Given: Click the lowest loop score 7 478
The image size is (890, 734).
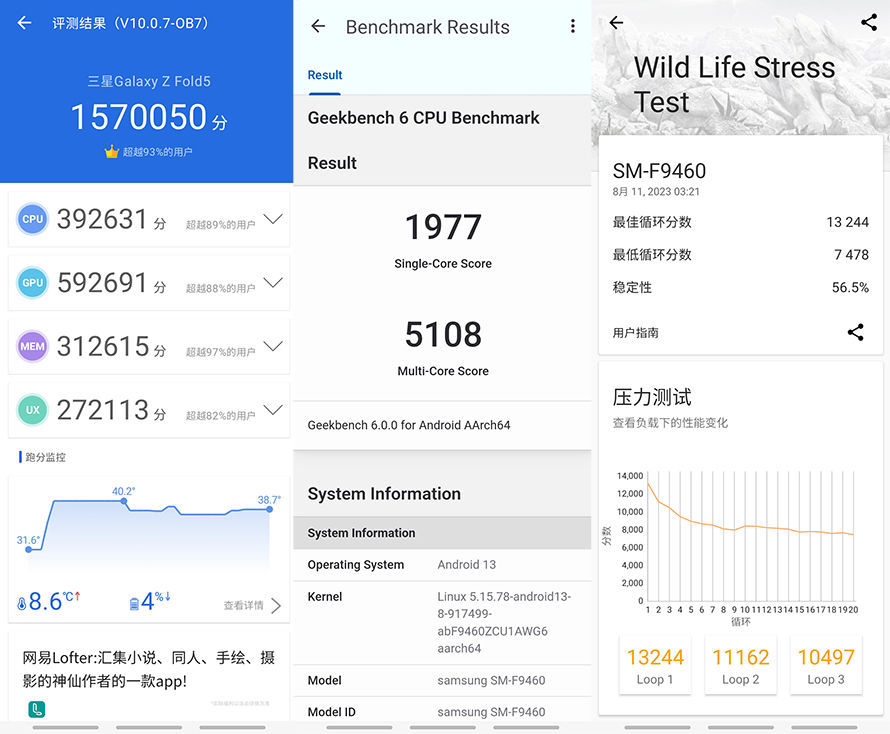Looking at the screenshot, I should pyautogui.click(x=851, y=255).
